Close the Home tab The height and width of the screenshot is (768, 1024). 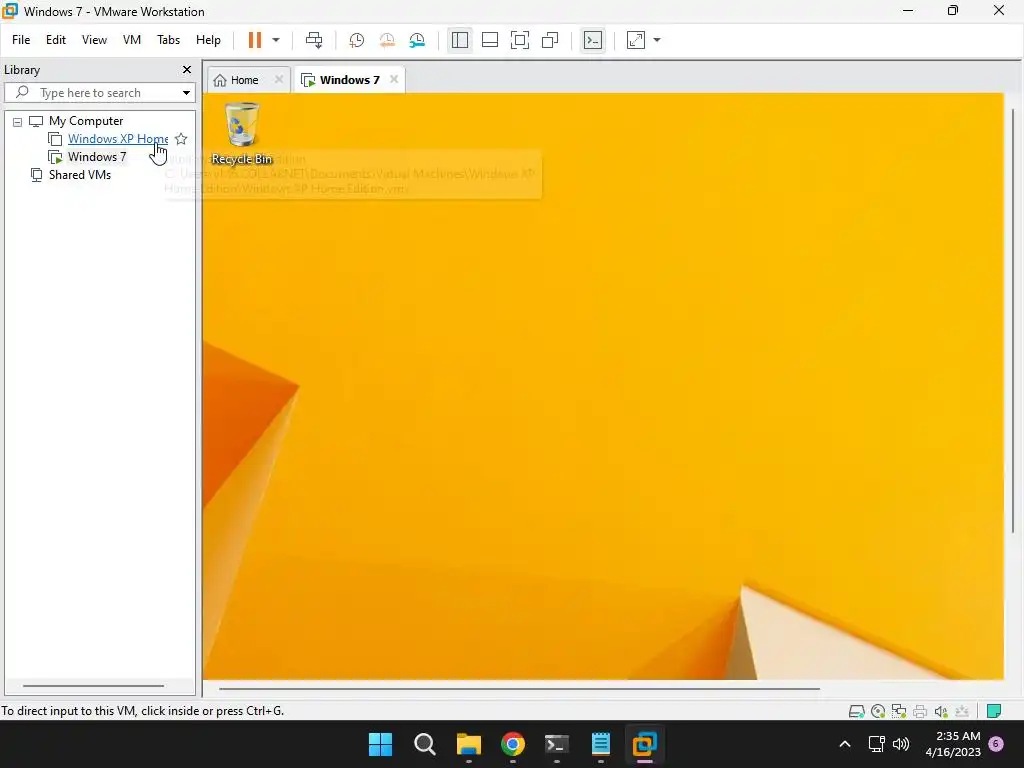279,79
